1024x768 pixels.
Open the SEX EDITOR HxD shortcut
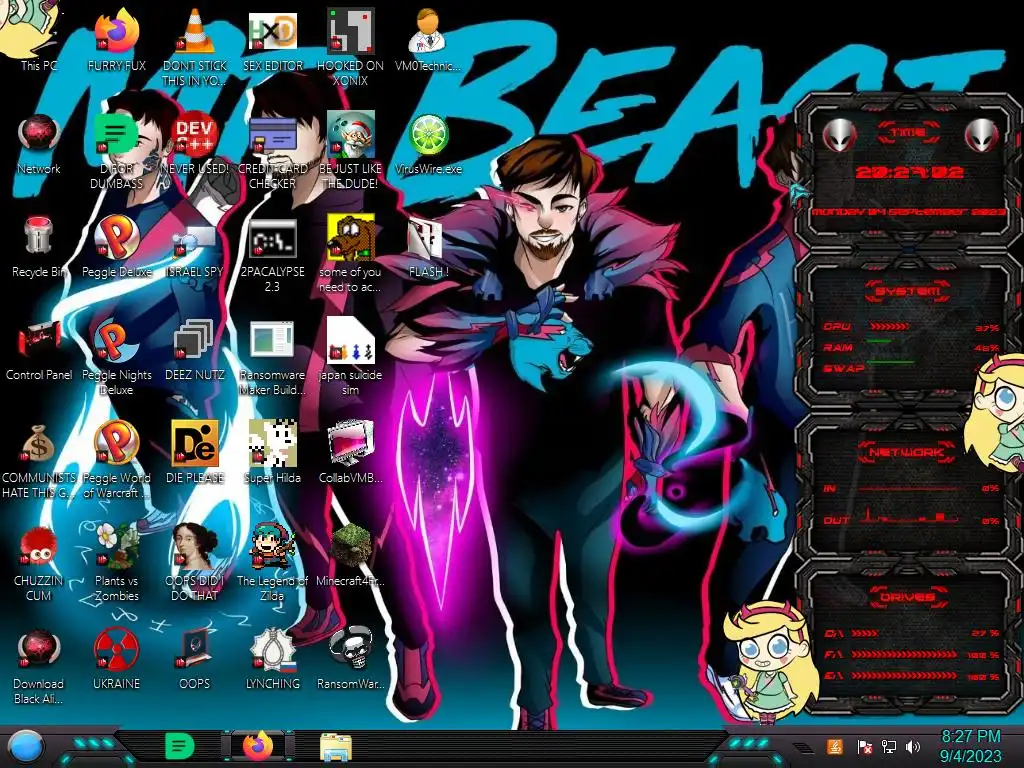point(272,39)
